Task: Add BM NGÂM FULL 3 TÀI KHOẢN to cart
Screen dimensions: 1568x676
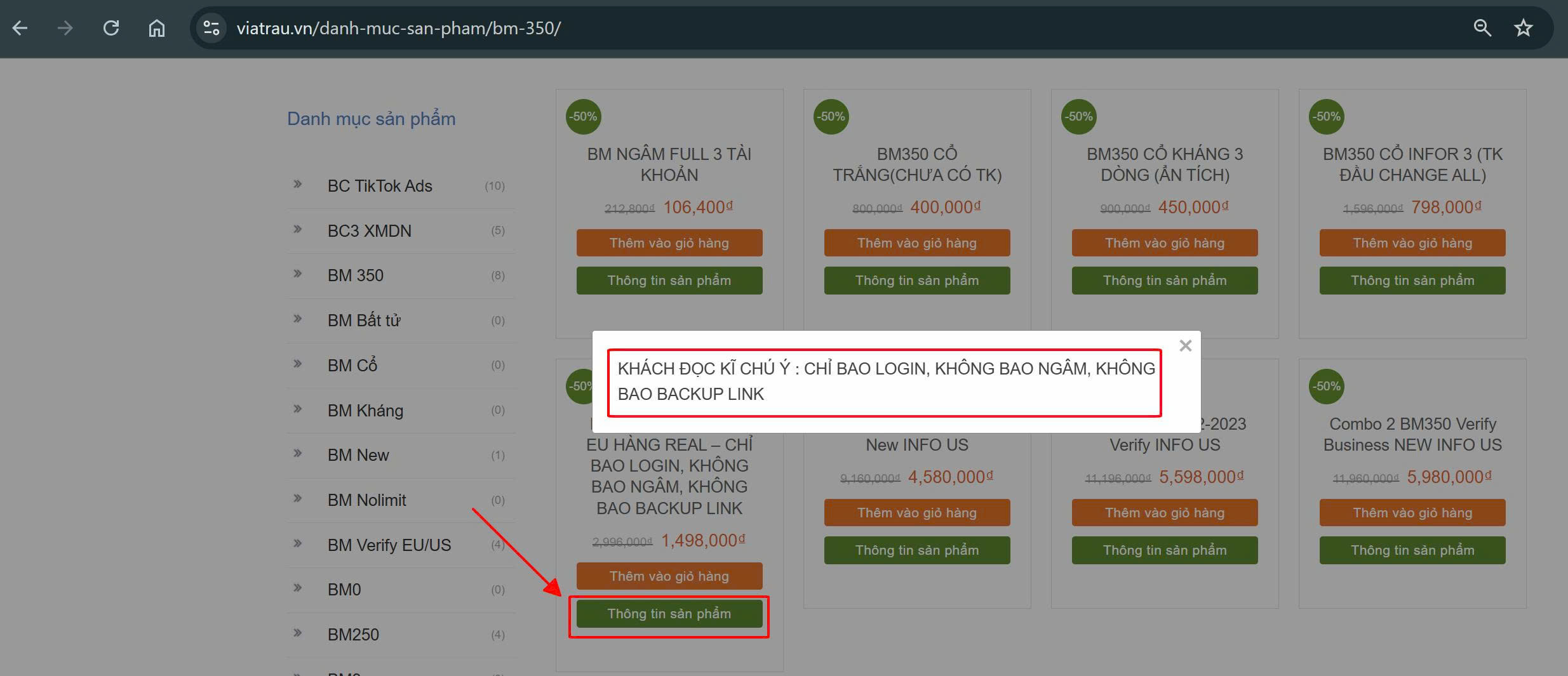Action: point(669,243)
